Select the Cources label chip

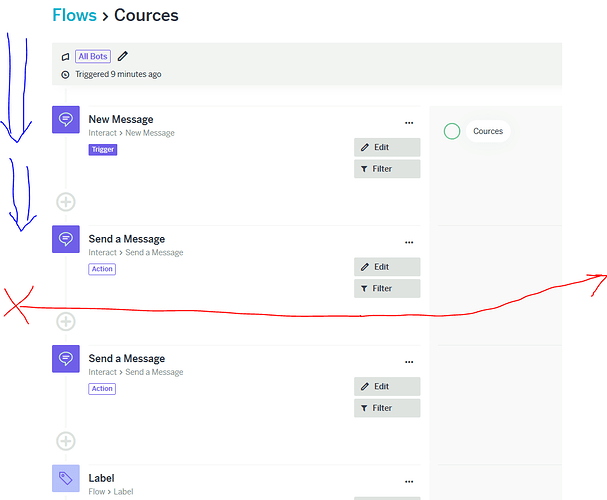[x=488, y=131]
